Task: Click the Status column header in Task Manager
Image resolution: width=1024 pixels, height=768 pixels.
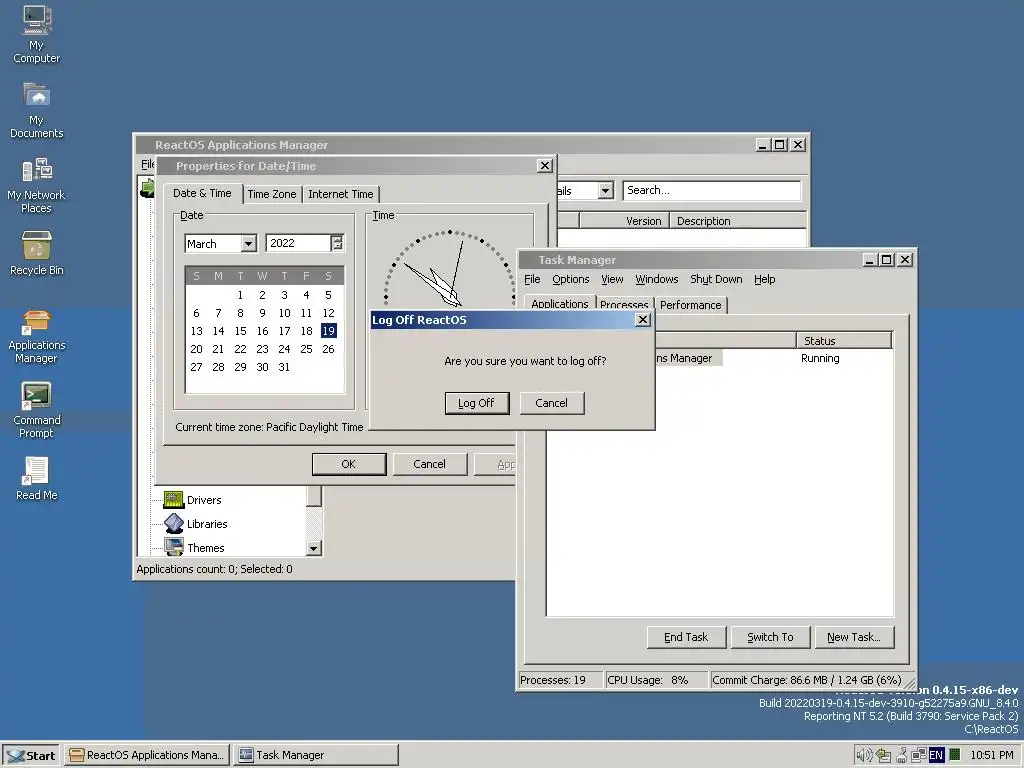Action: 843,340
